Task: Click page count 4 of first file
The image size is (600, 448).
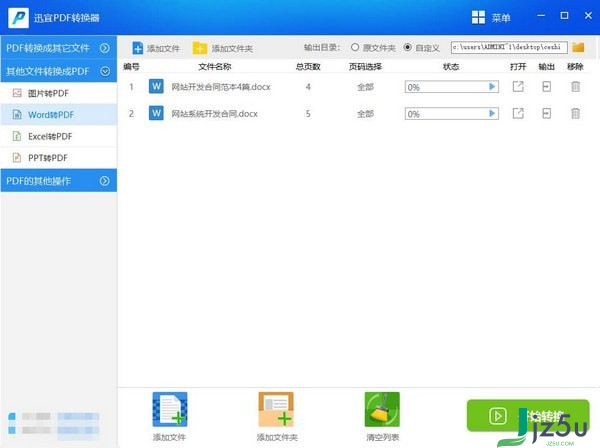Action: [x=308, y=87]
